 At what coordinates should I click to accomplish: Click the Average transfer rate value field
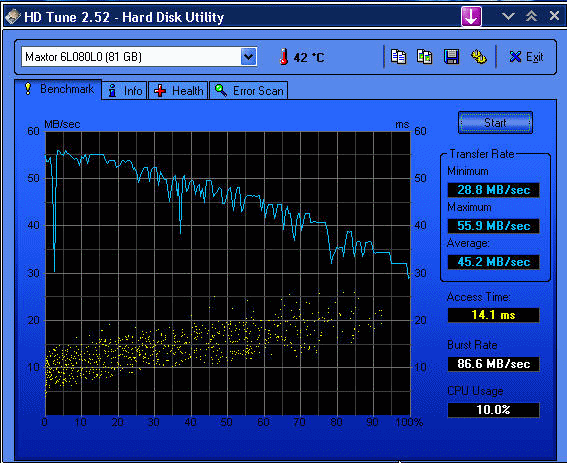click(x=494, y=262)
